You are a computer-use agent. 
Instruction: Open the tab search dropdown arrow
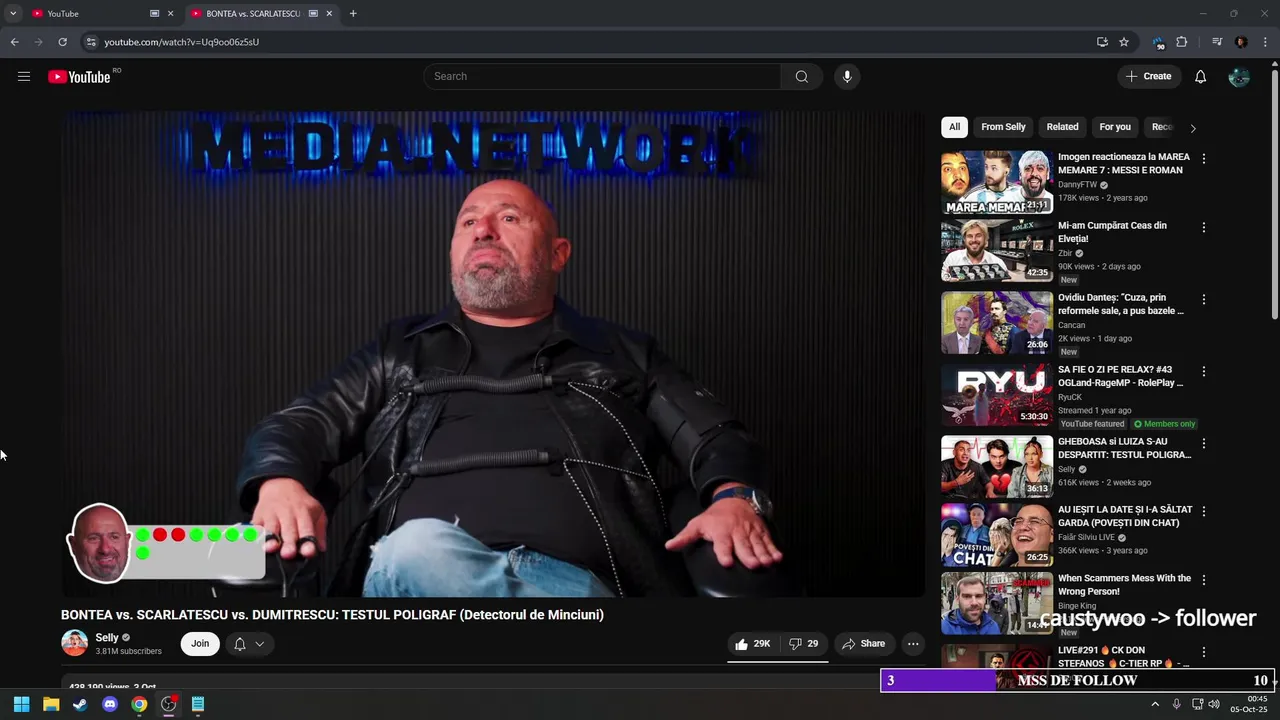(x=13, y=14)
